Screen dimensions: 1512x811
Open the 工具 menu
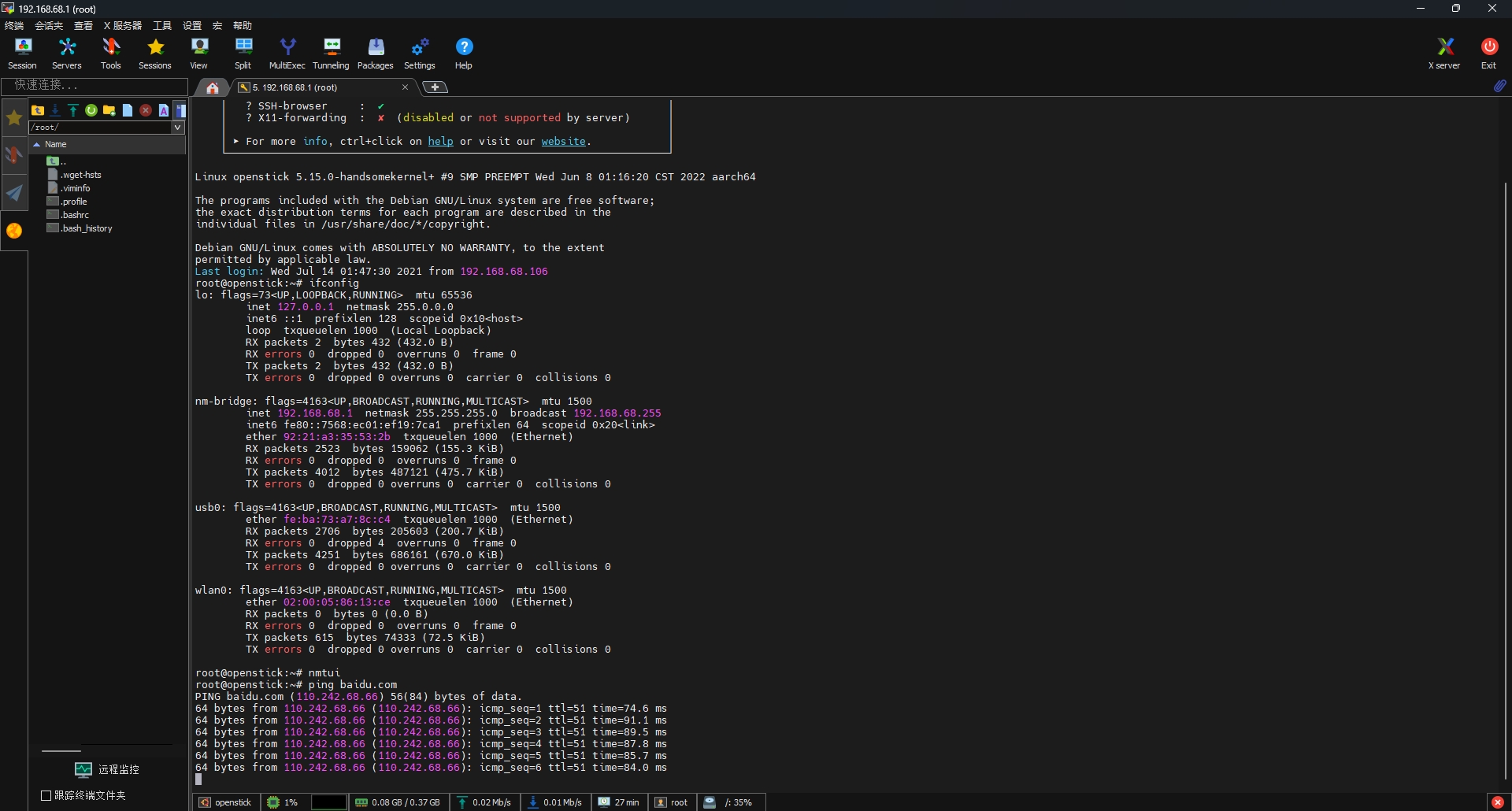click(162, 26)
